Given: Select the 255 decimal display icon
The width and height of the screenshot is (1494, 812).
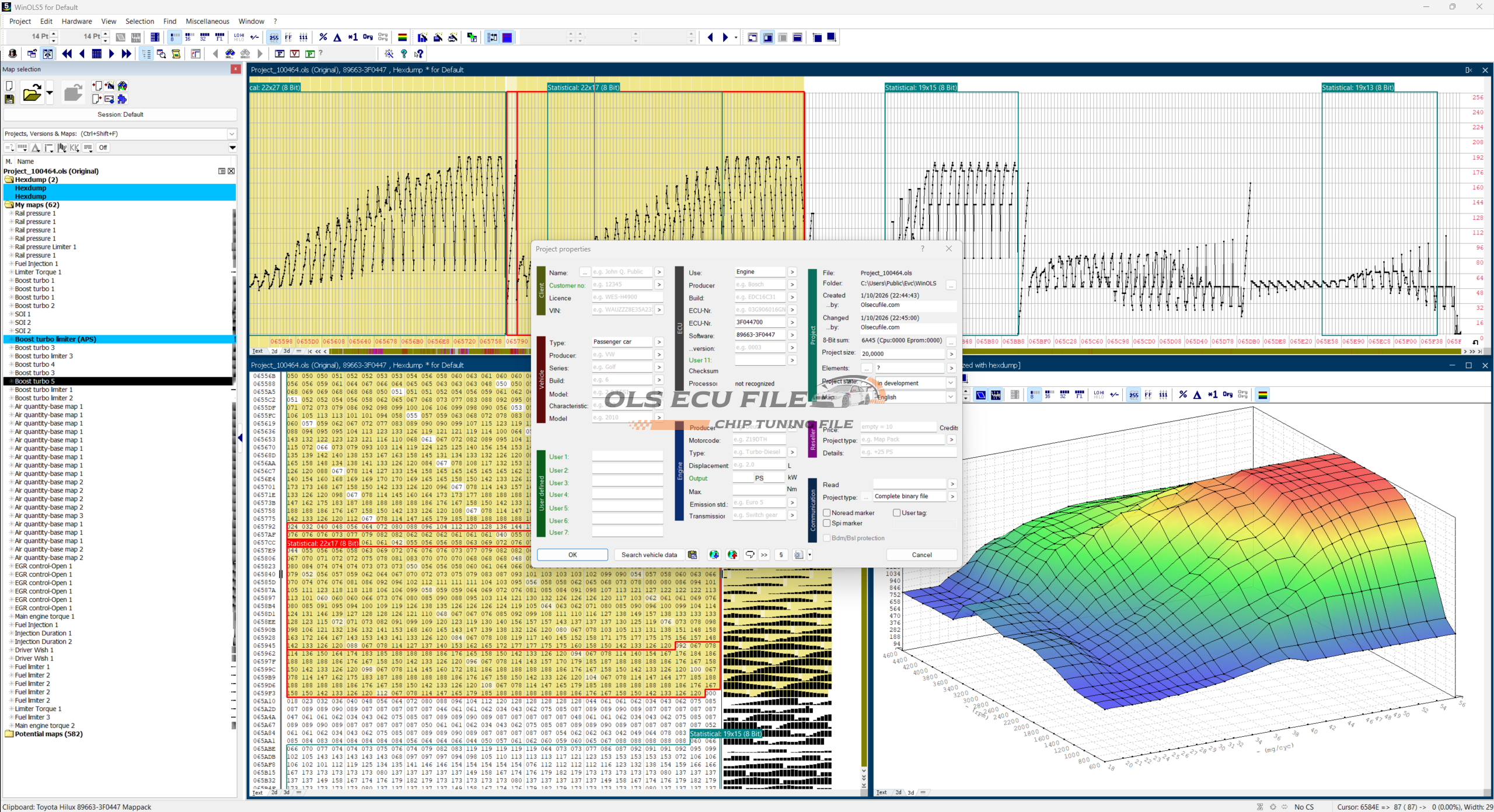Looking at the screenshot, I should click(x=274, y=37).
